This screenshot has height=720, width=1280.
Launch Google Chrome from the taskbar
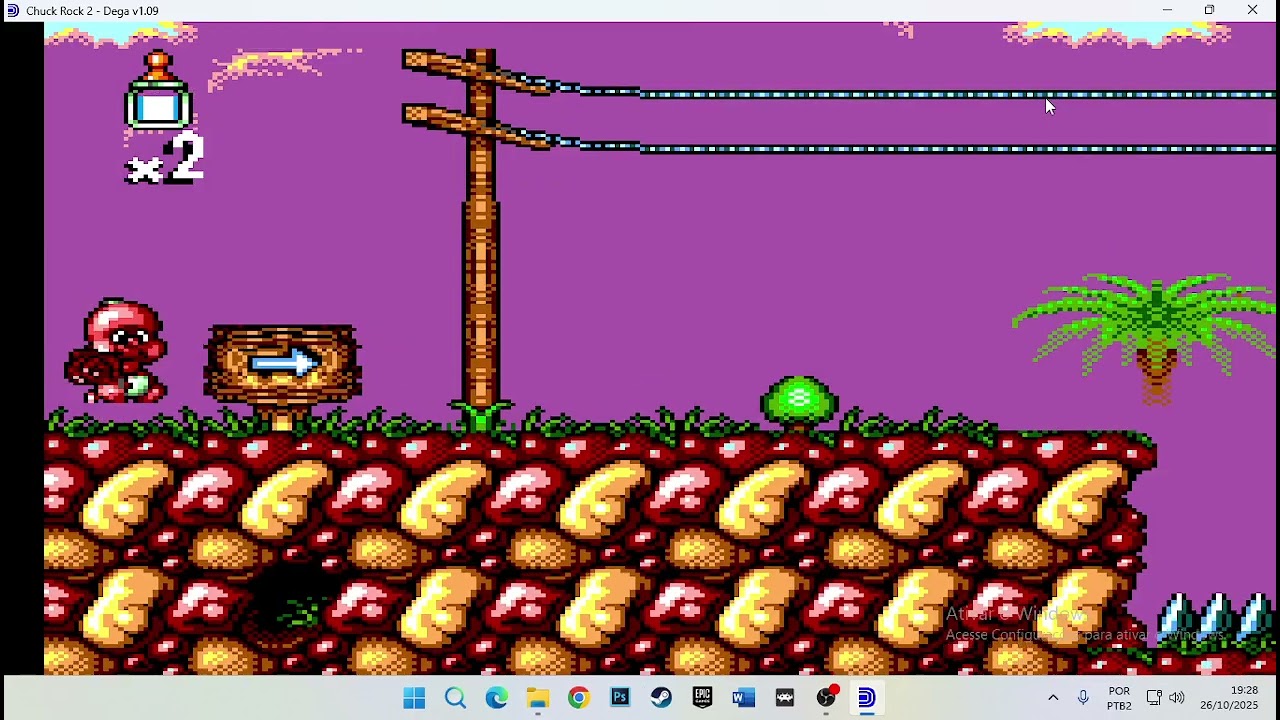coord(579,697)
